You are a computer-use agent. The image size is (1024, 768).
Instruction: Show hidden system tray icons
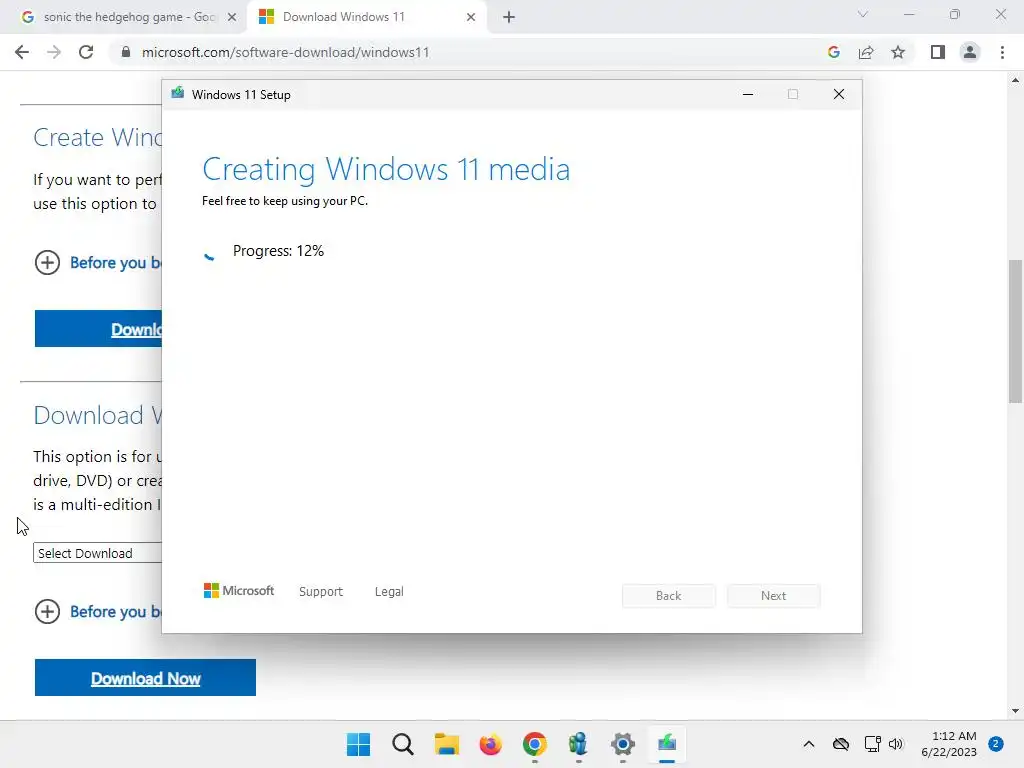[808, 744]
